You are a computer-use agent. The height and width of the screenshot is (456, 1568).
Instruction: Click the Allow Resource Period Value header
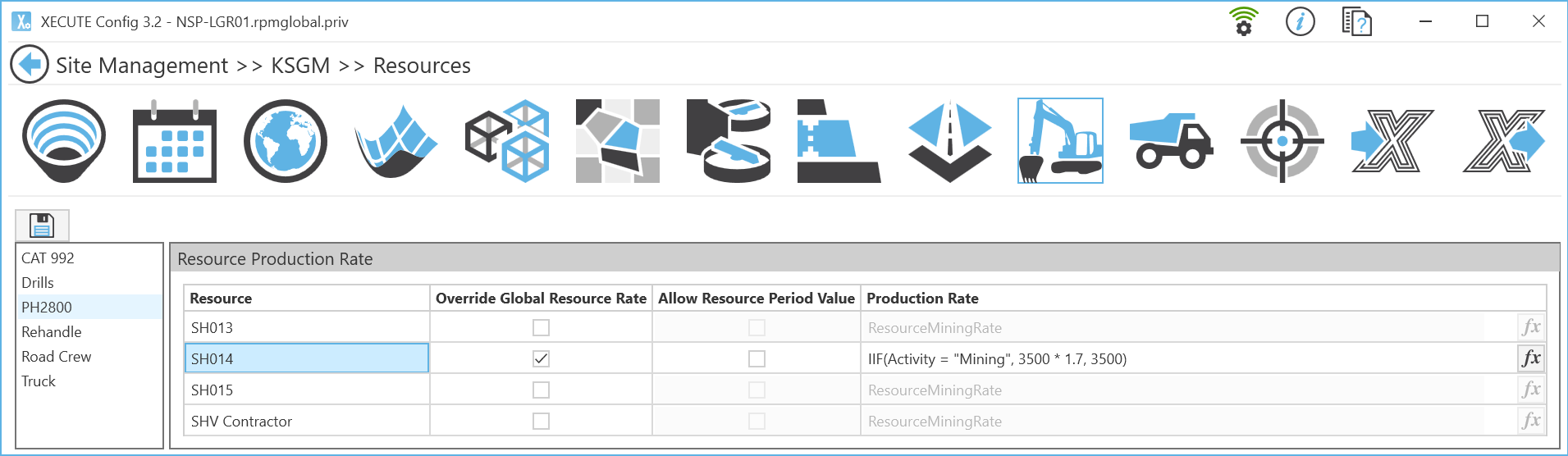click(x=757, y=299)
